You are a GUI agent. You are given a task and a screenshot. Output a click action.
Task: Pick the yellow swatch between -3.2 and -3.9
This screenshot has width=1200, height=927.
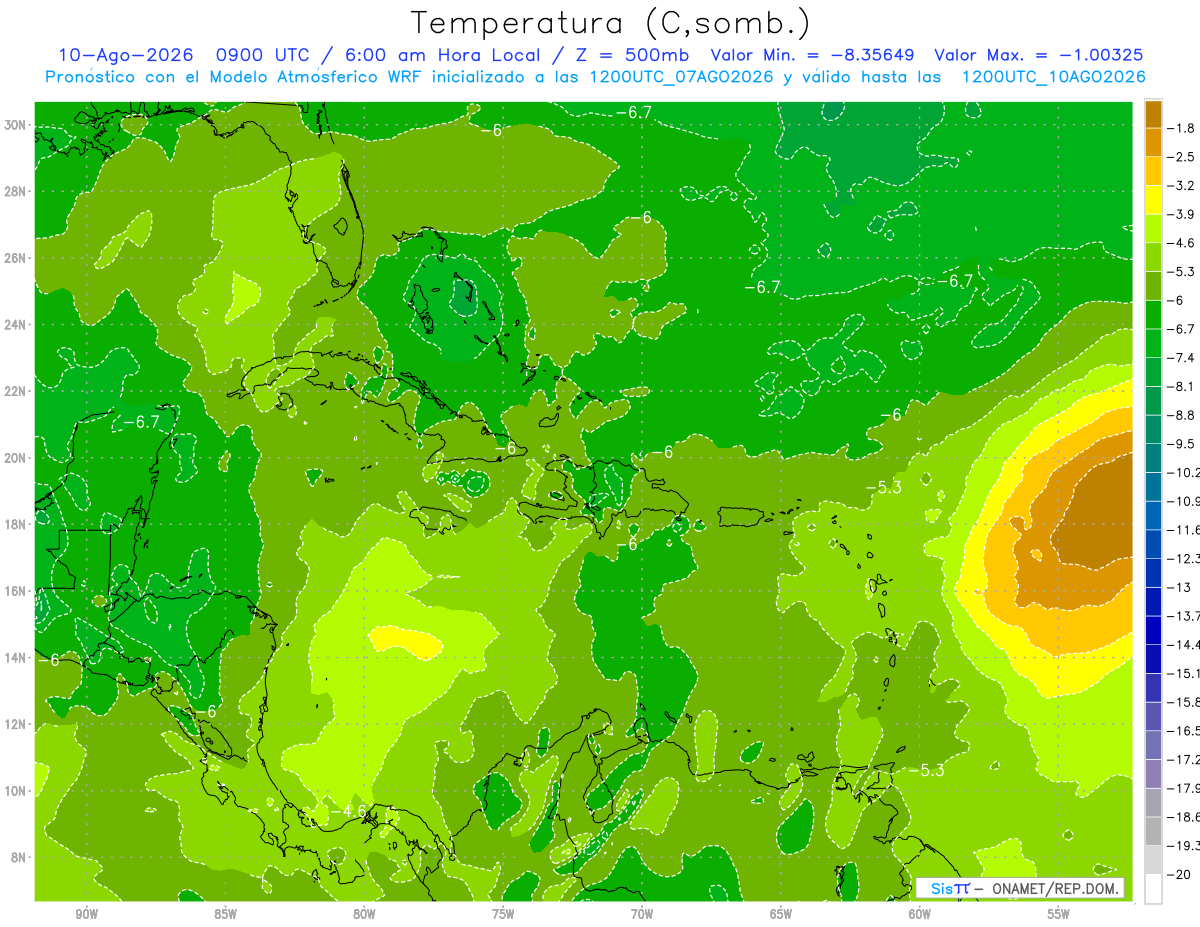[1153, 199]
